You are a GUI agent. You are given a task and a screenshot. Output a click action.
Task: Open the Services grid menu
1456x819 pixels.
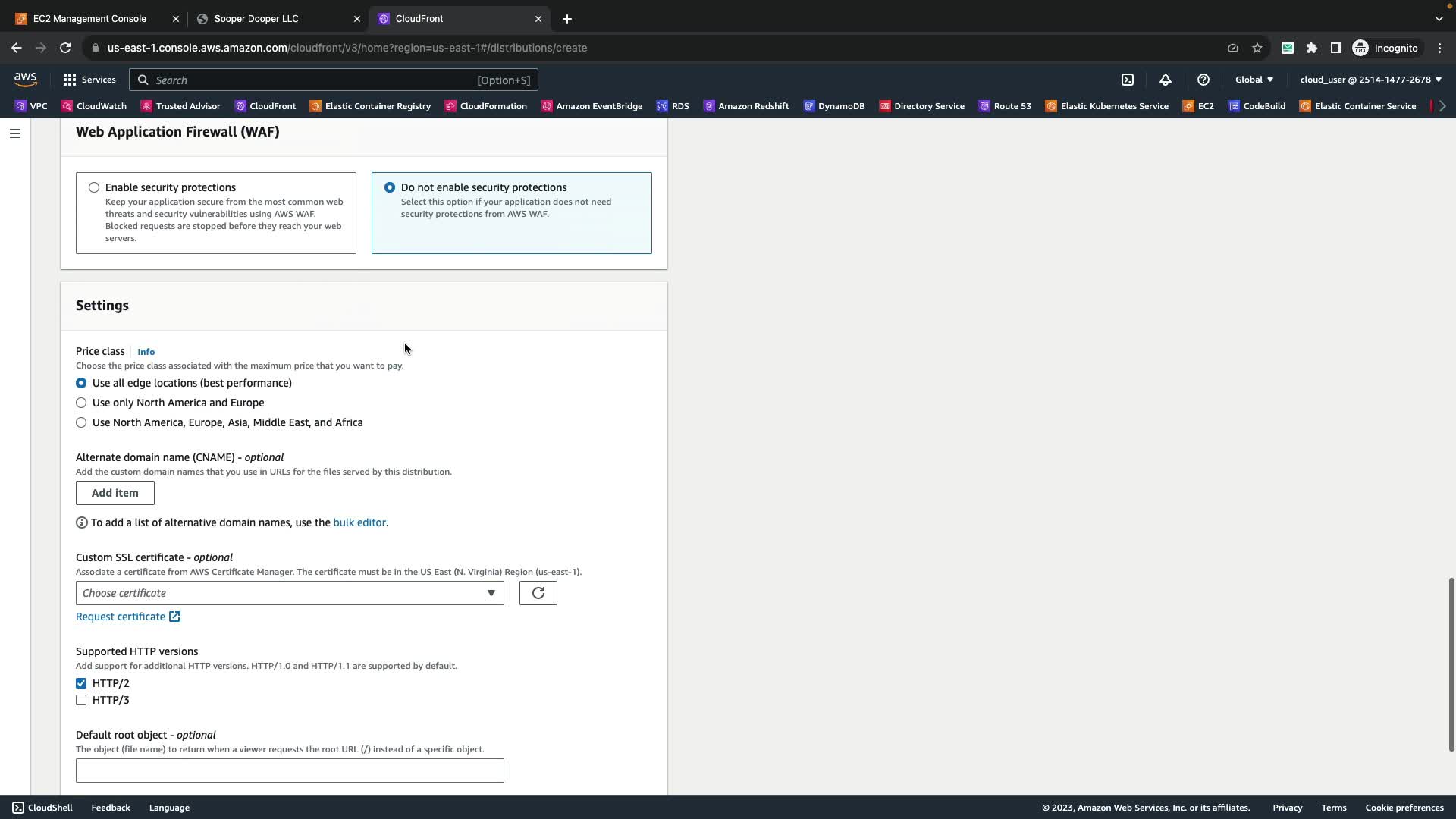tap(89, 80)
